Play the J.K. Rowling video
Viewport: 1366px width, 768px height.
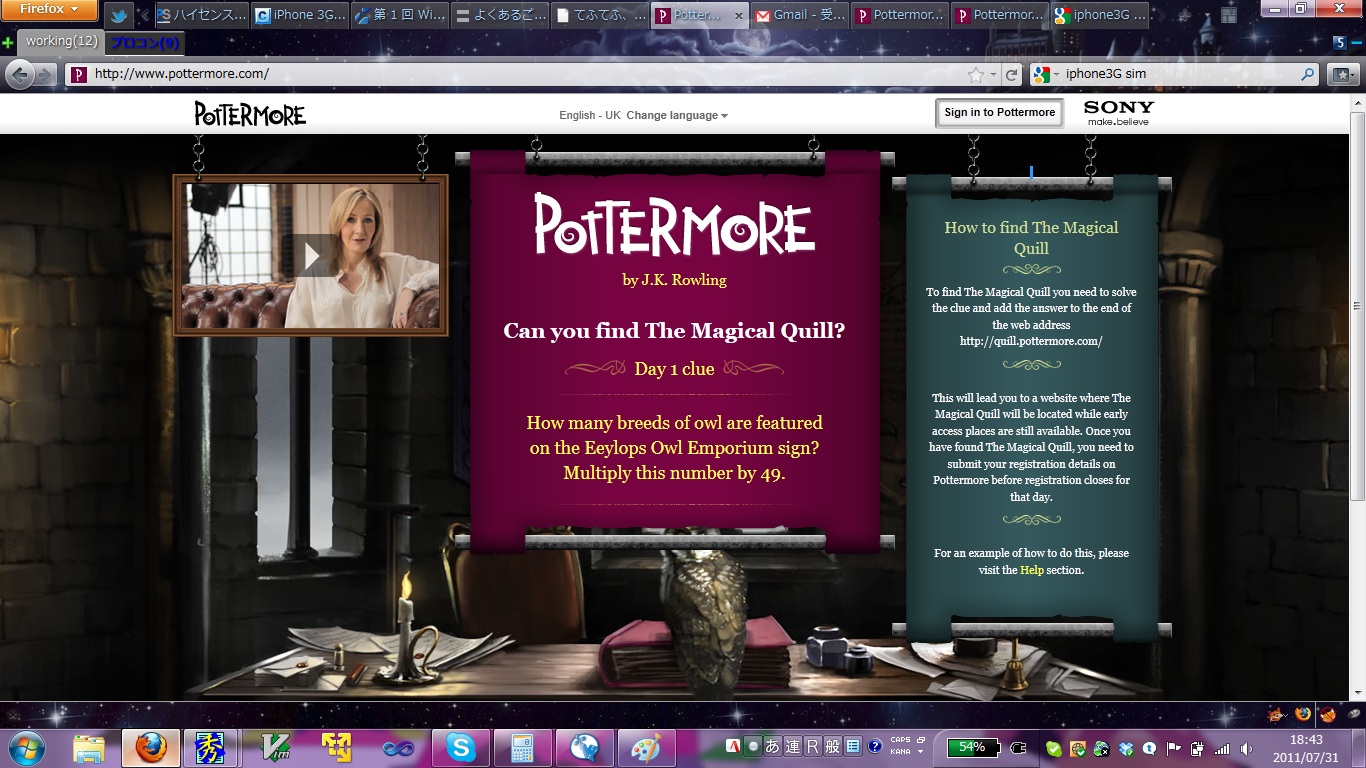pos(311,257)
